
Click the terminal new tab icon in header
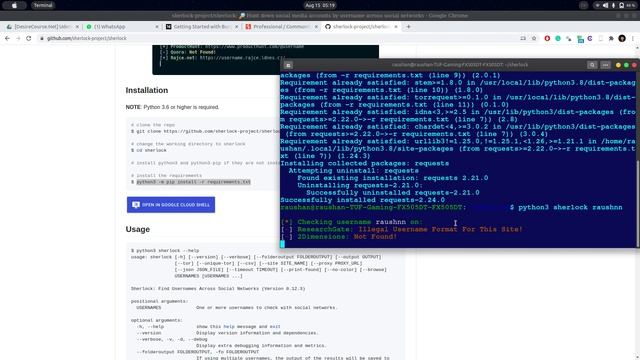288,65
